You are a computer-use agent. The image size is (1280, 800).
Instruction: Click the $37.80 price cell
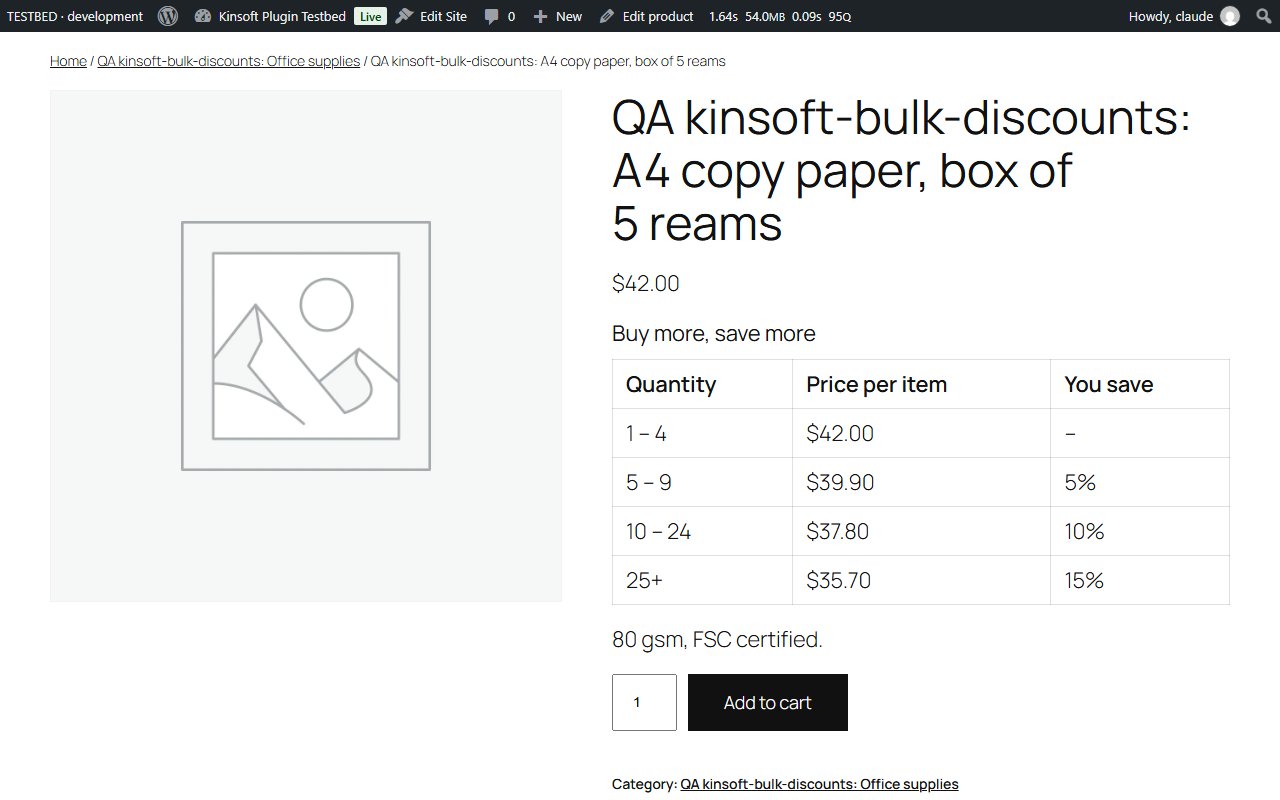[x=921, y=531]
